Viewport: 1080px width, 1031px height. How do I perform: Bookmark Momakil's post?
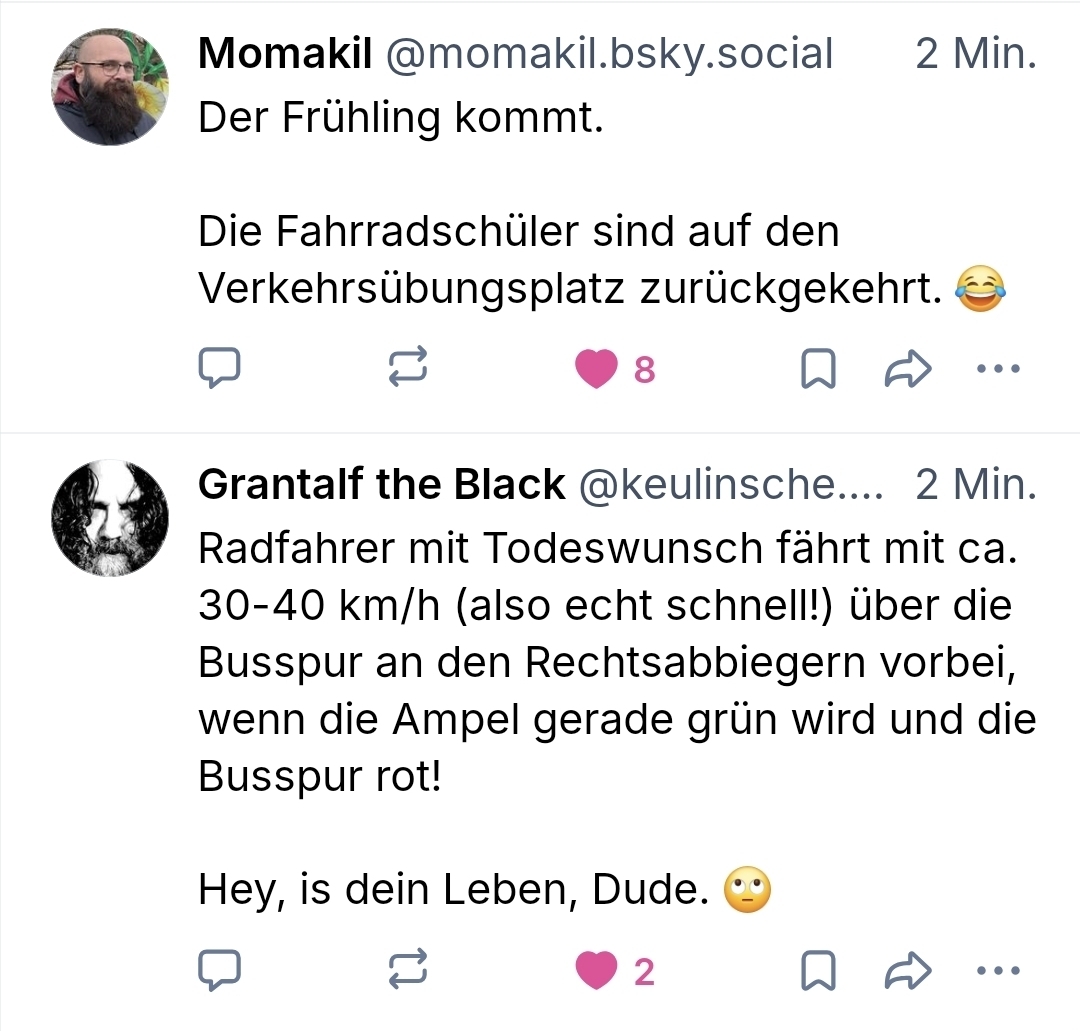tap(819, 370)
